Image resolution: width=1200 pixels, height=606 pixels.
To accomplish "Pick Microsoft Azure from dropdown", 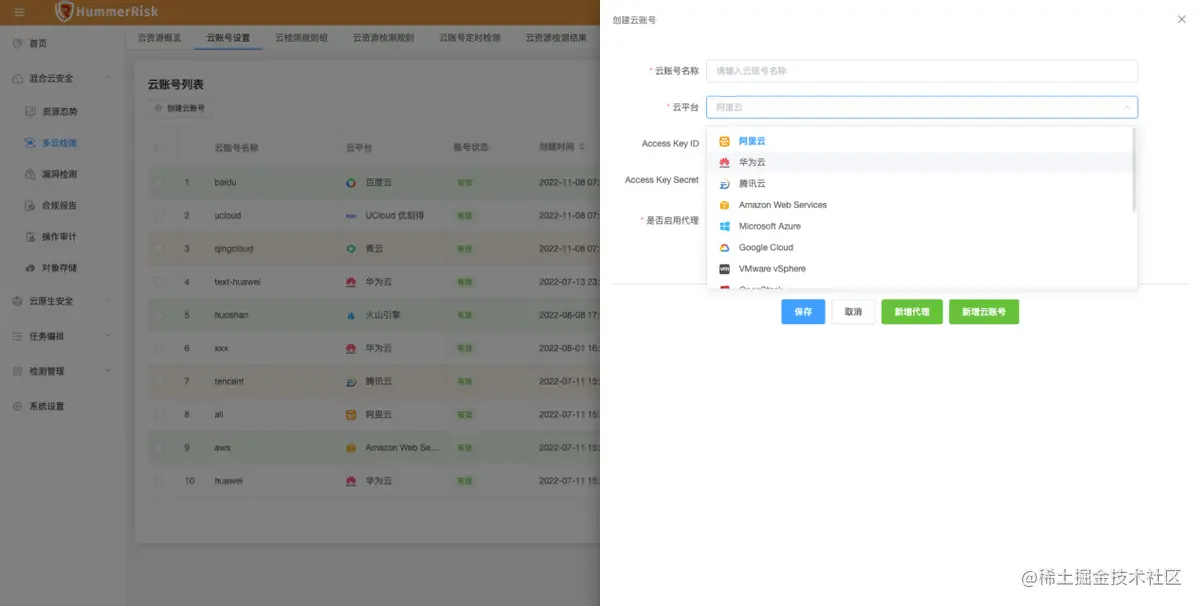I will click(x=920, y=226).
